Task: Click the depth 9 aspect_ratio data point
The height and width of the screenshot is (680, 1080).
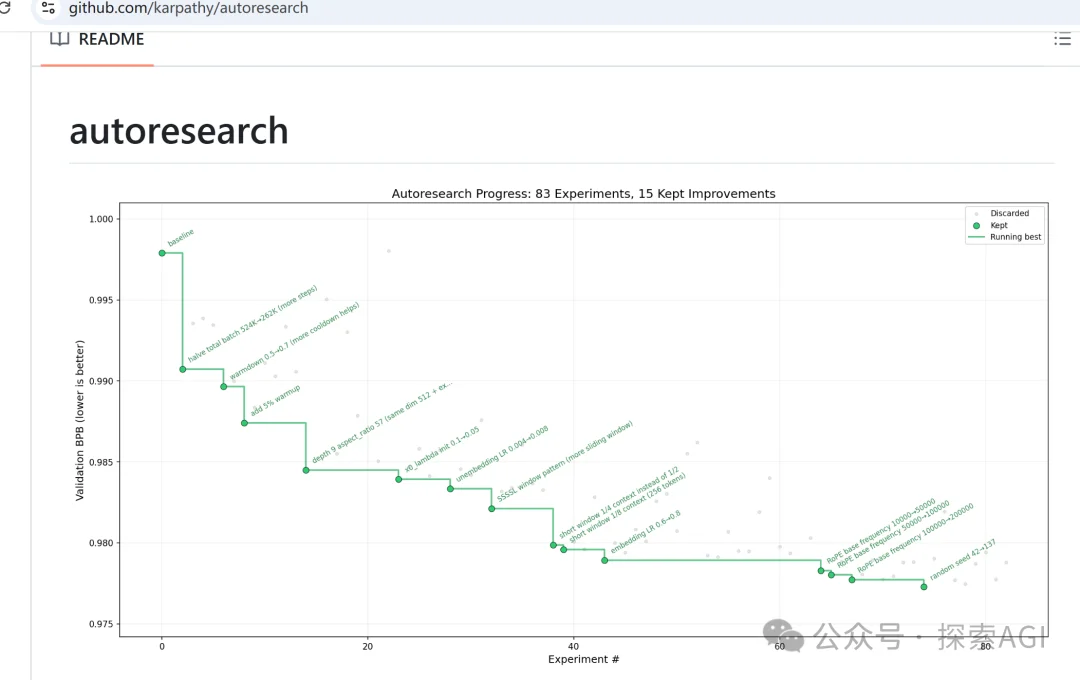Action: 306,470
